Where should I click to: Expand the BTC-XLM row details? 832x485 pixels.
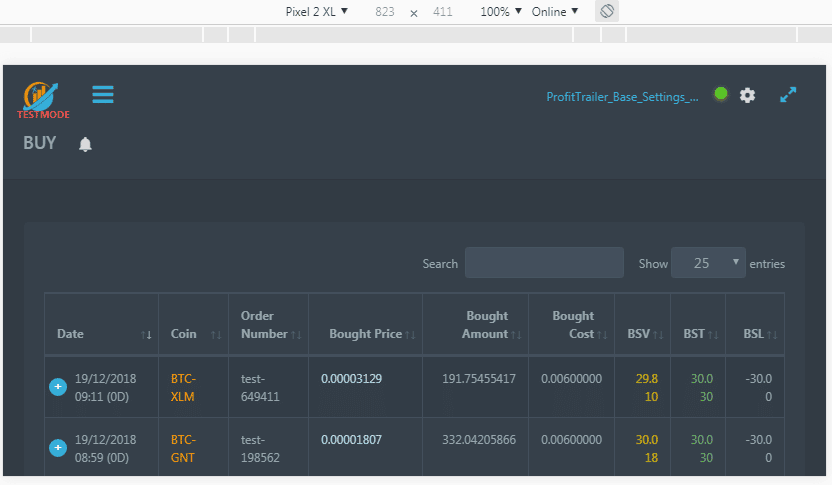pos(57,386)
